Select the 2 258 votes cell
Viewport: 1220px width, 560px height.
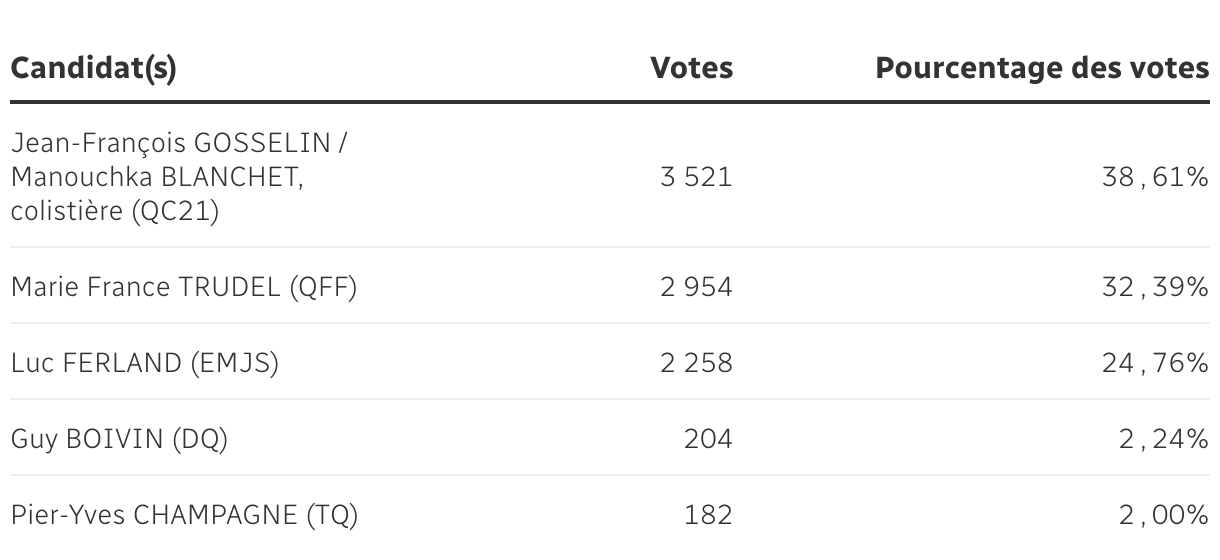[696, 363]
